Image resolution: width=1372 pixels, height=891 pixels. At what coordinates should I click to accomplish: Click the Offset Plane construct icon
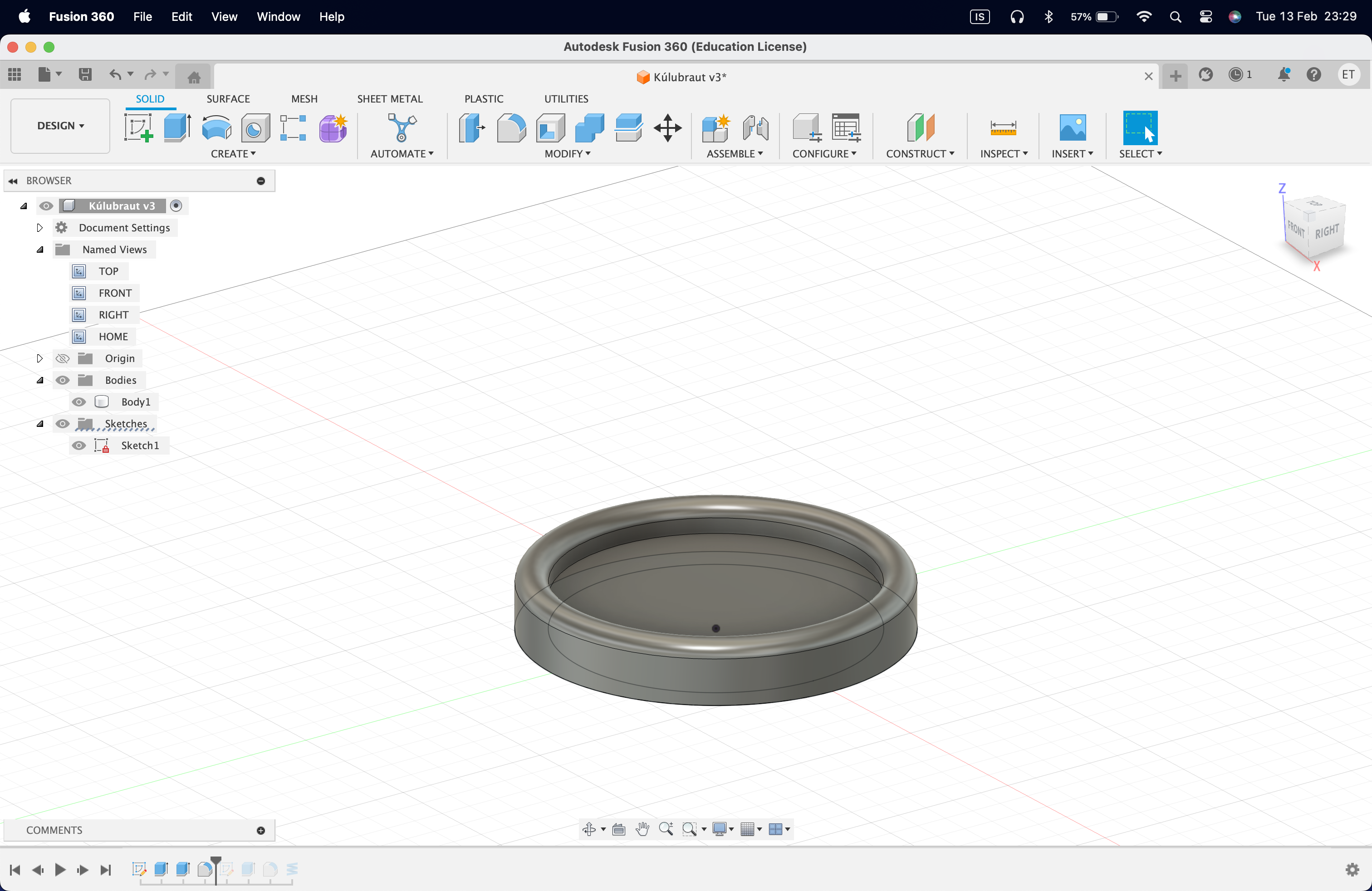tap(921, 127)
